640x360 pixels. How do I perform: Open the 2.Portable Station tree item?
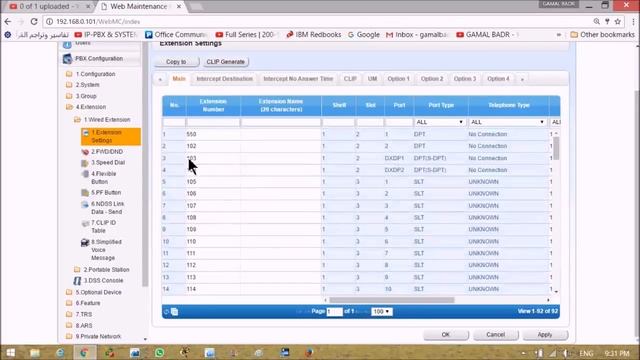pyautogui.click(x=106, y=270)
